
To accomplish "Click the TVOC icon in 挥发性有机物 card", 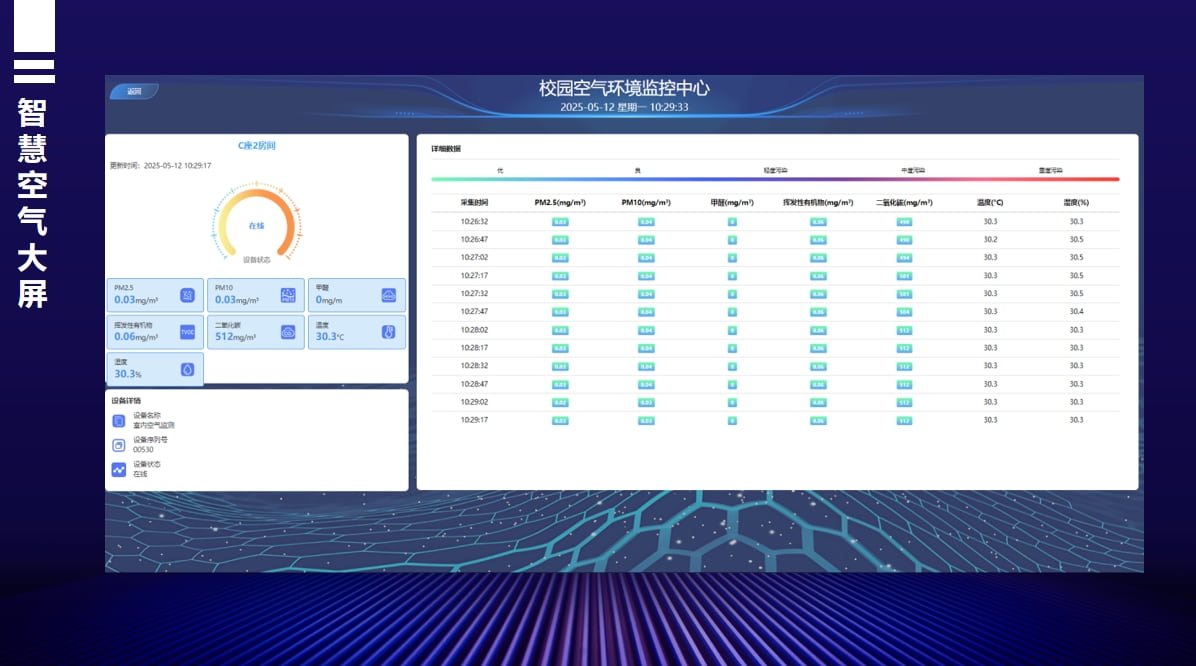I will click(187, 332).
